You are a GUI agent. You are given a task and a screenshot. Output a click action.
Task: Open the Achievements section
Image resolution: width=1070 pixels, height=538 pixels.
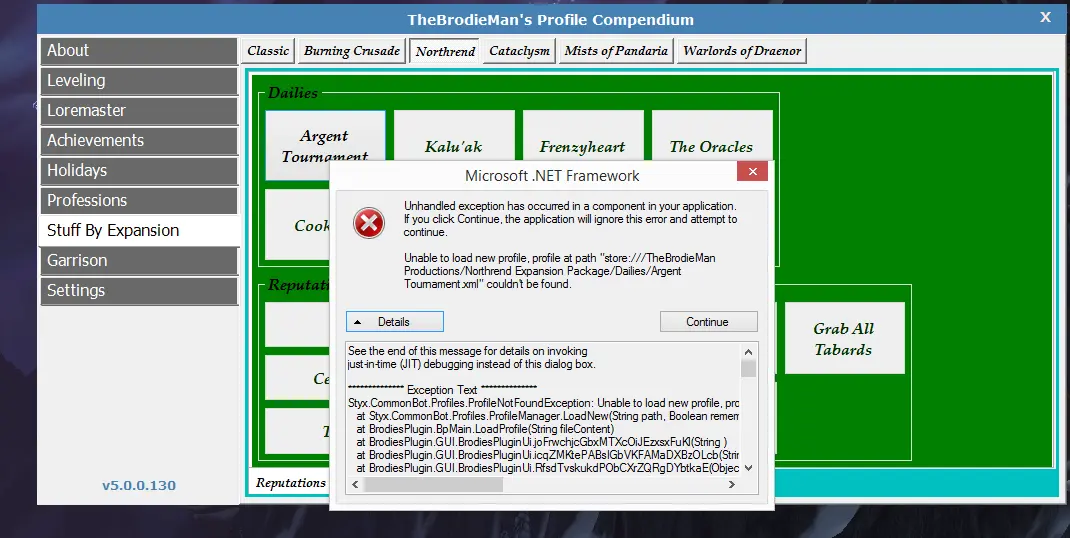click(139, 141)
